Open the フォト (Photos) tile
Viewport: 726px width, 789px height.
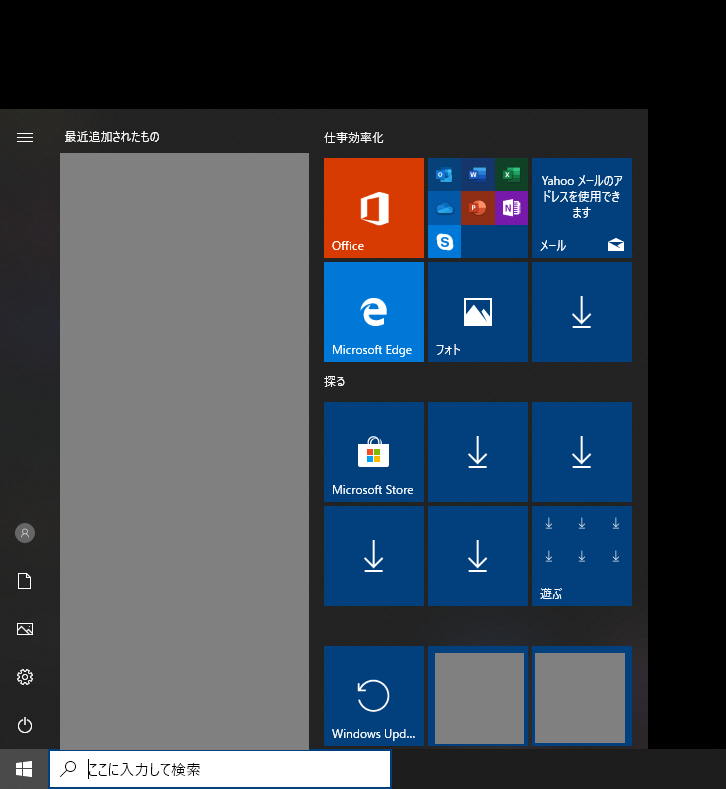(x=477, y=312)
